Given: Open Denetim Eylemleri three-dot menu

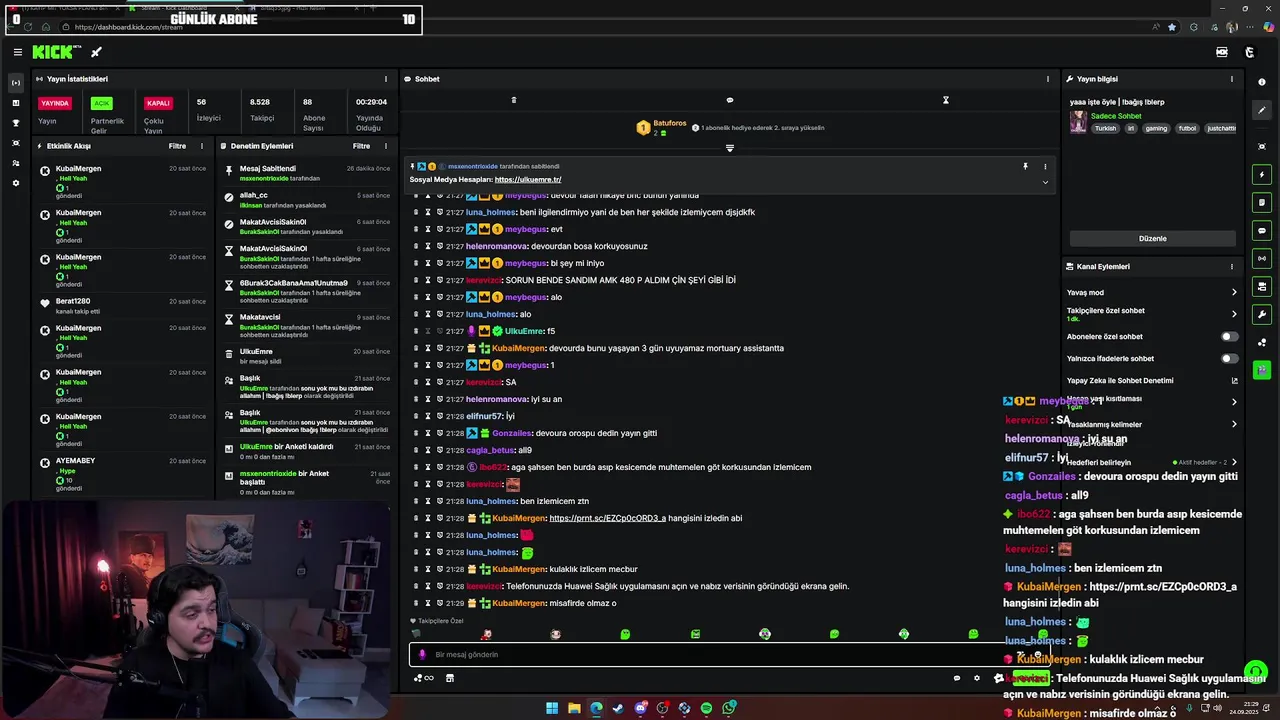Looking at the screenshot, I should click(x=385, y=146).
